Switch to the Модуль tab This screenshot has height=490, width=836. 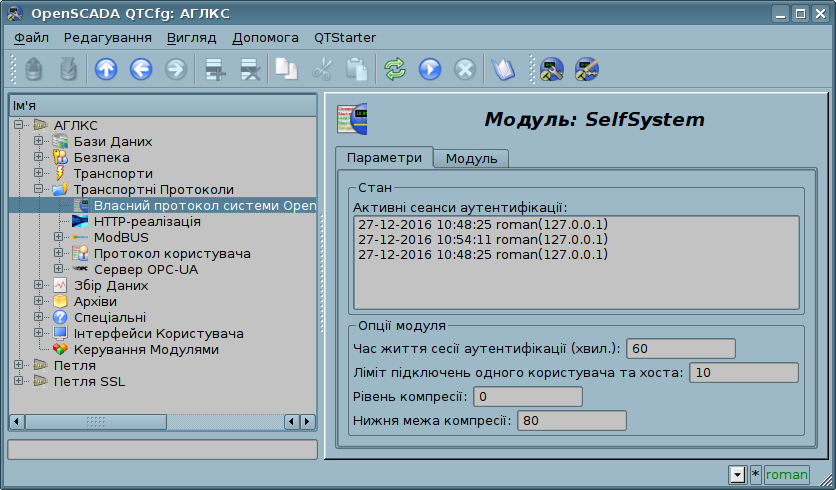click(471, 158)
